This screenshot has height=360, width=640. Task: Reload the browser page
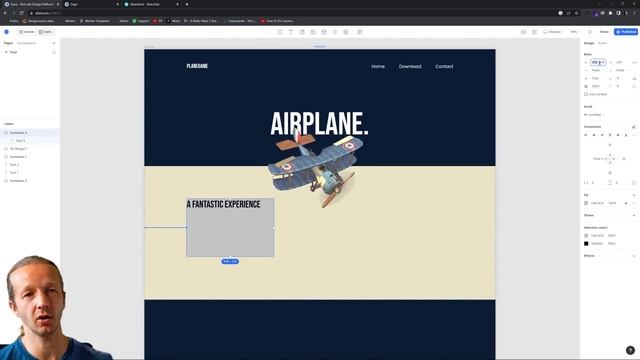(22, 13)
